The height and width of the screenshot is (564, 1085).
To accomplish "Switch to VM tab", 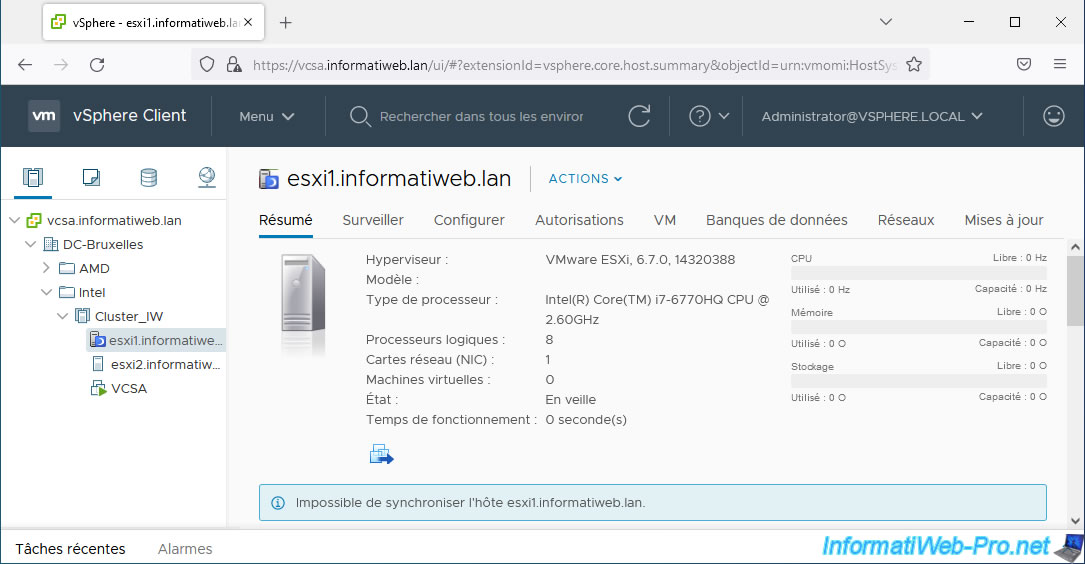I will pos(665,220).
